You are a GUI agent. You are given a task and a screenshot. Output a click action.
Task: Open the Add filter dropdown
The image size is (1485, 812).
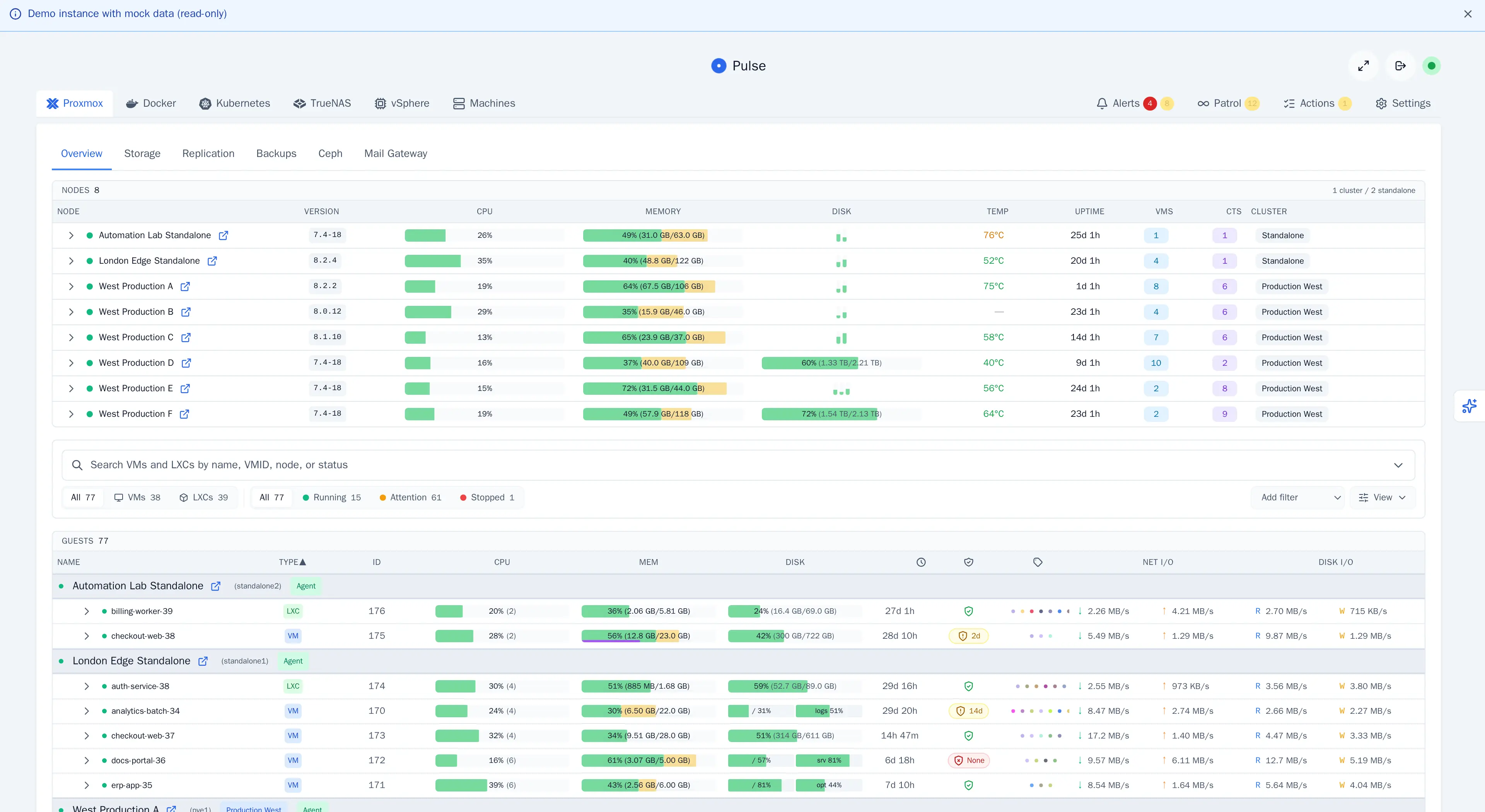(x=1298, y=497)
